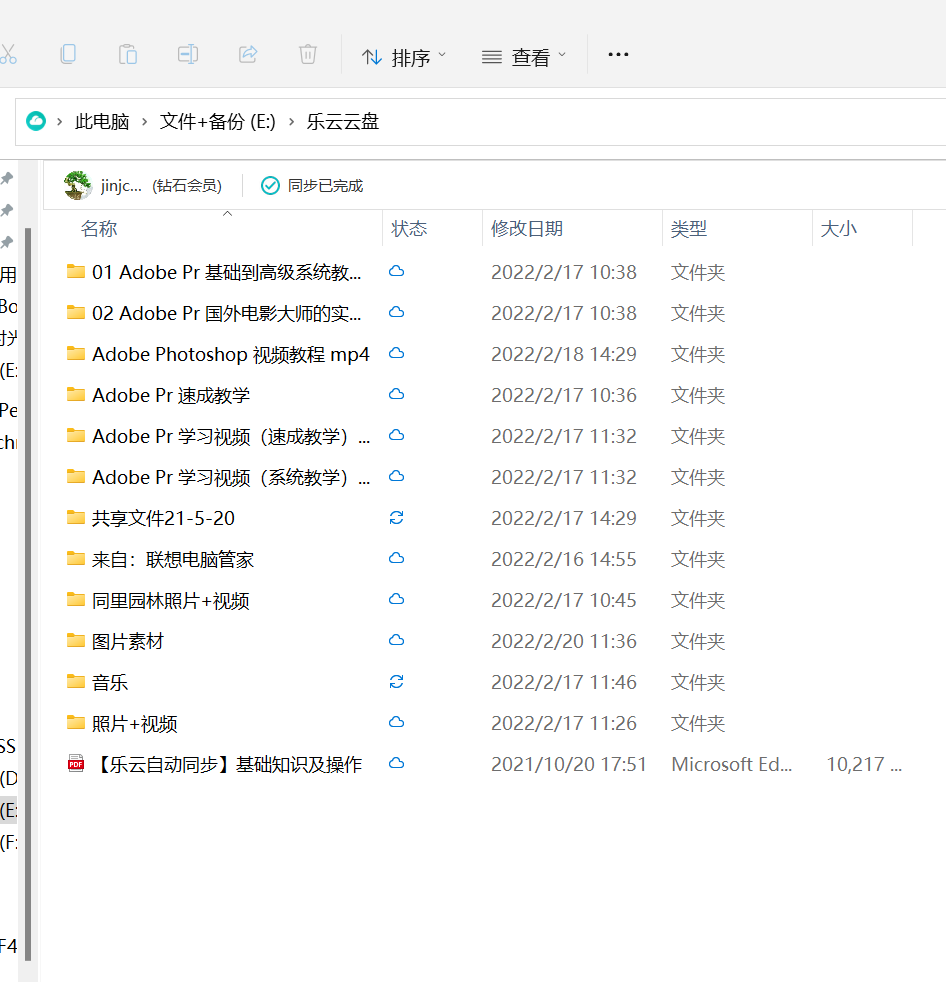Select the 照片+视频 folder
The image size is (946, 1008).
[x=134, y=723]
